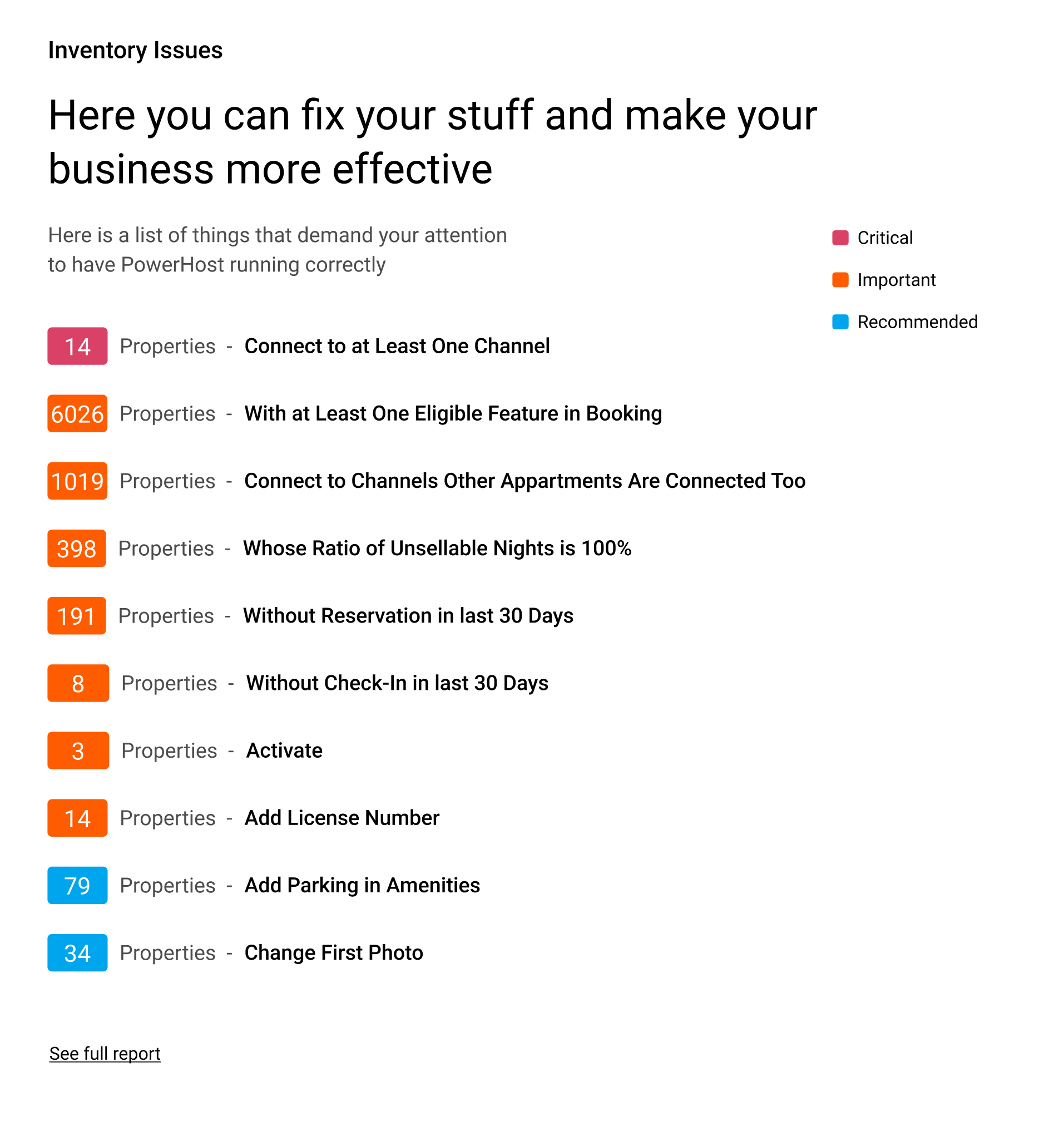Open Change First Photo issue
This screenshot has width=1064, height=1121.
pos(334,952)
